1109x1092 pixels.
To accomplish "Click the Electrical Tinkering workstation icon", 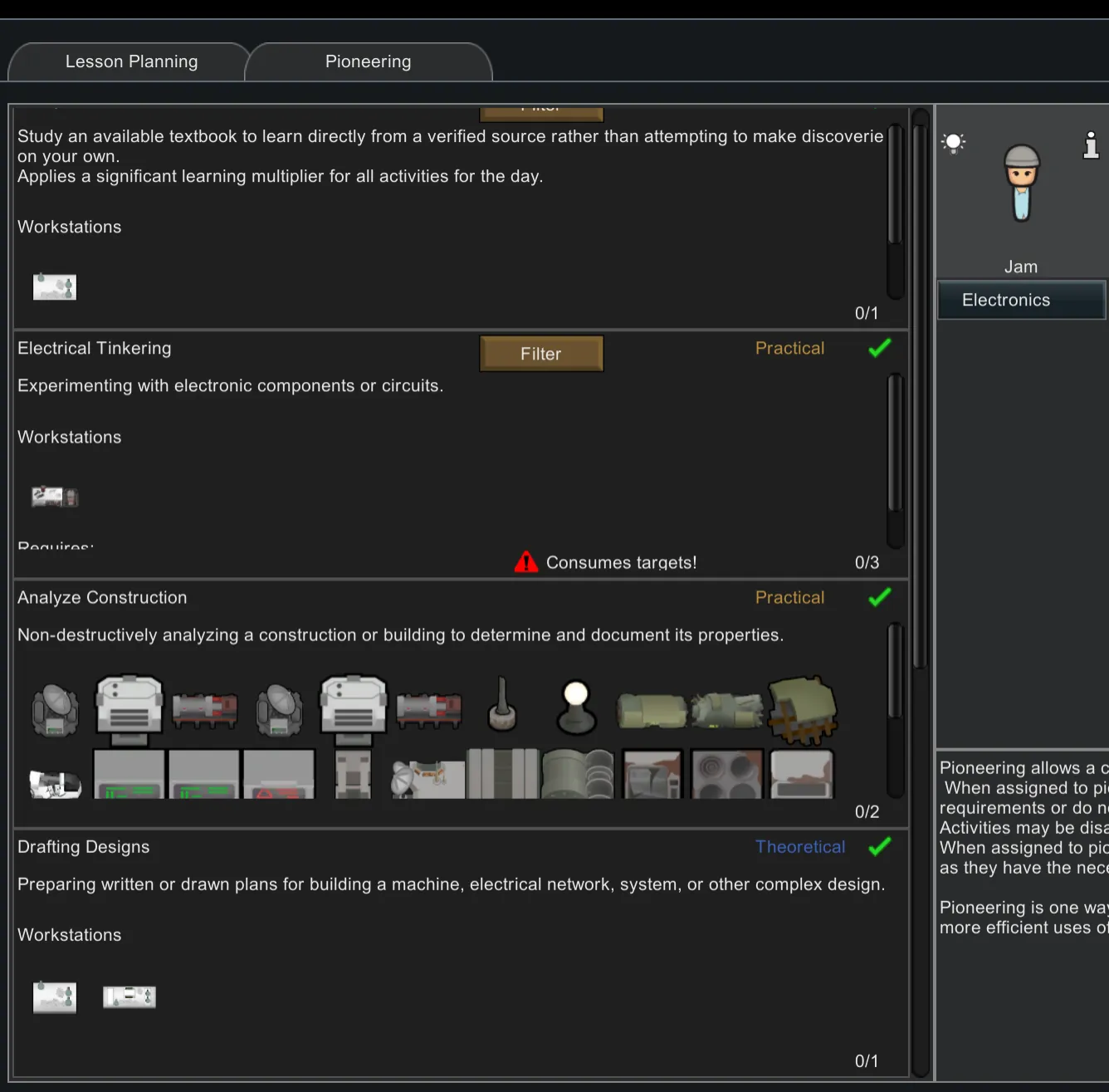I will 55,497.
